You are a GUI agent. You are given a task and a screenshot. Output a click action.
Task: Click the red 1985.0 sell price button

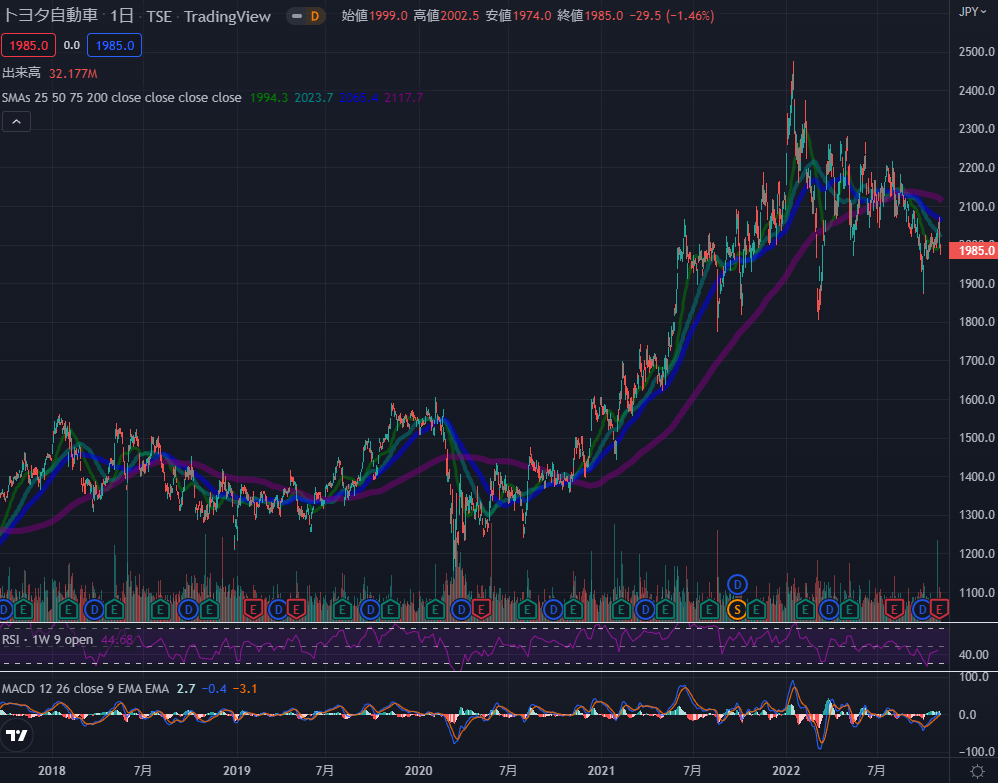(x=29, y=45)
